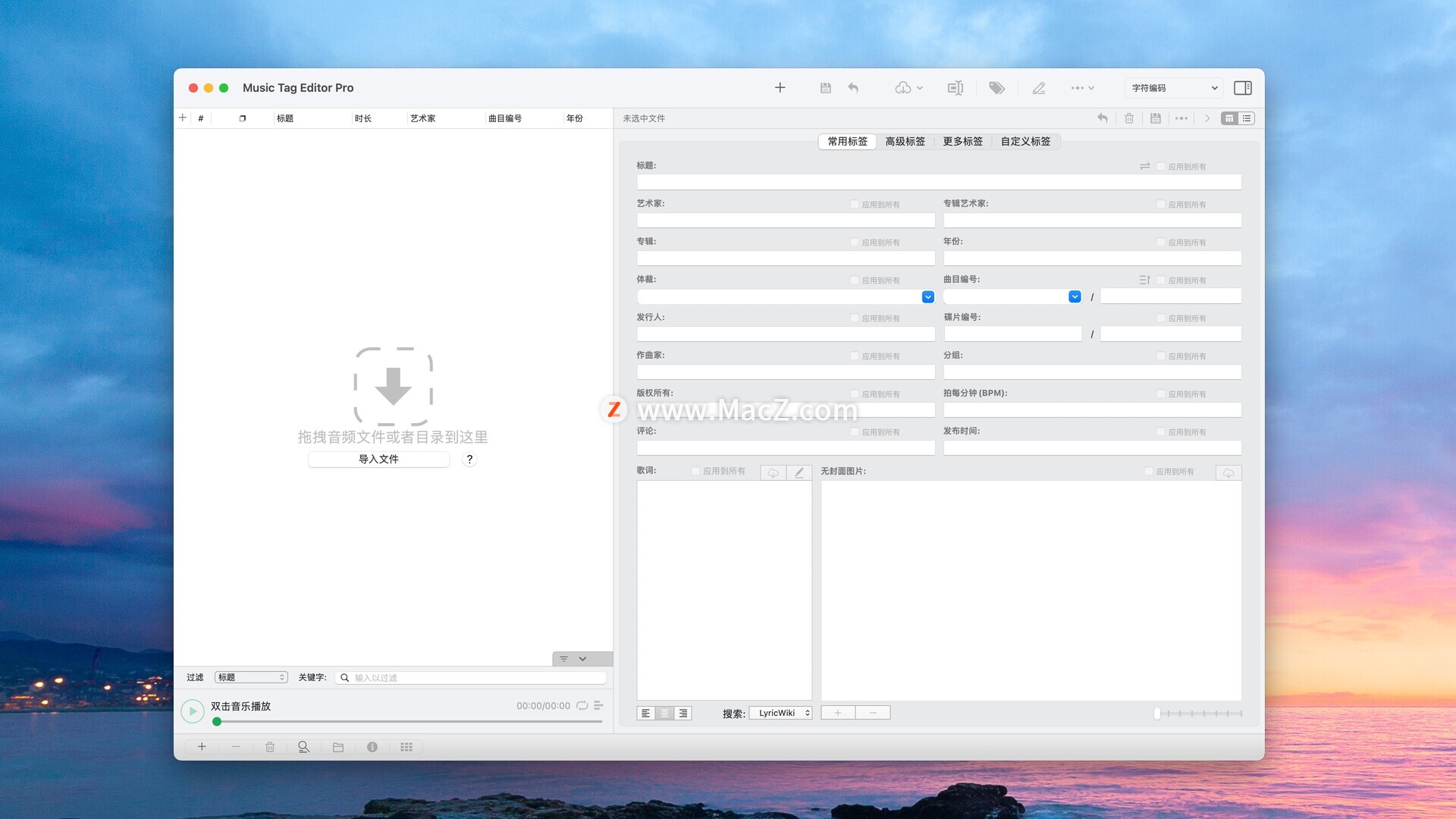Viewport: 1456px width, 819px height.
Task: Enable 应用到所有 for 年份
Action: tap(1161, 242)
